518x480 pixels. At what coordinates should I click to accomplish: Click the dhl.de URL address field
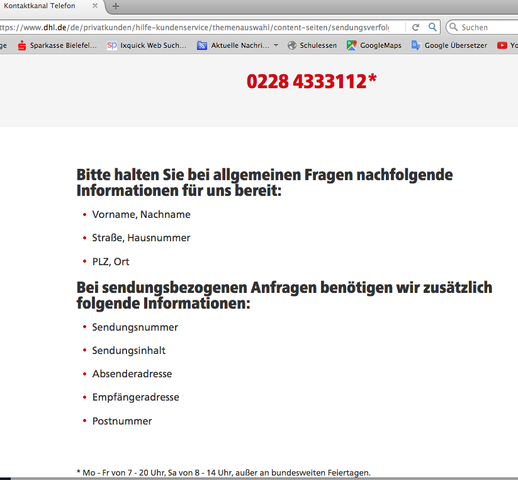click(x=194, y=27)
